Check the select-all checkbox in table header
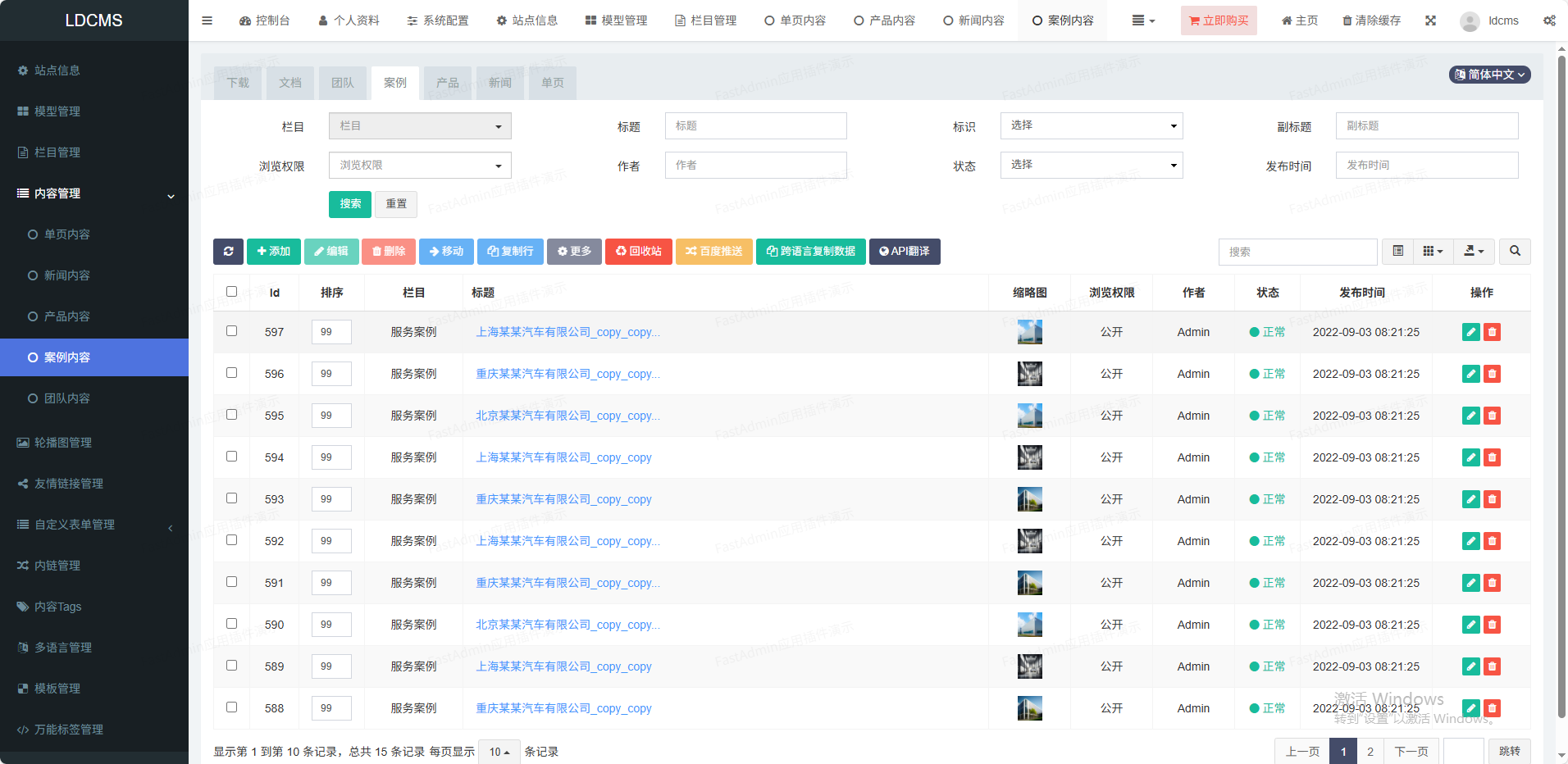This screenshot has height=764, width=1568. point(231,292)
